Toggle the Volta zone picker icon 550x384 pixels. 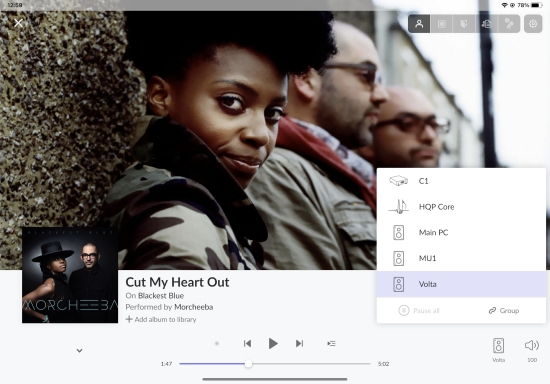click(498, 345)
